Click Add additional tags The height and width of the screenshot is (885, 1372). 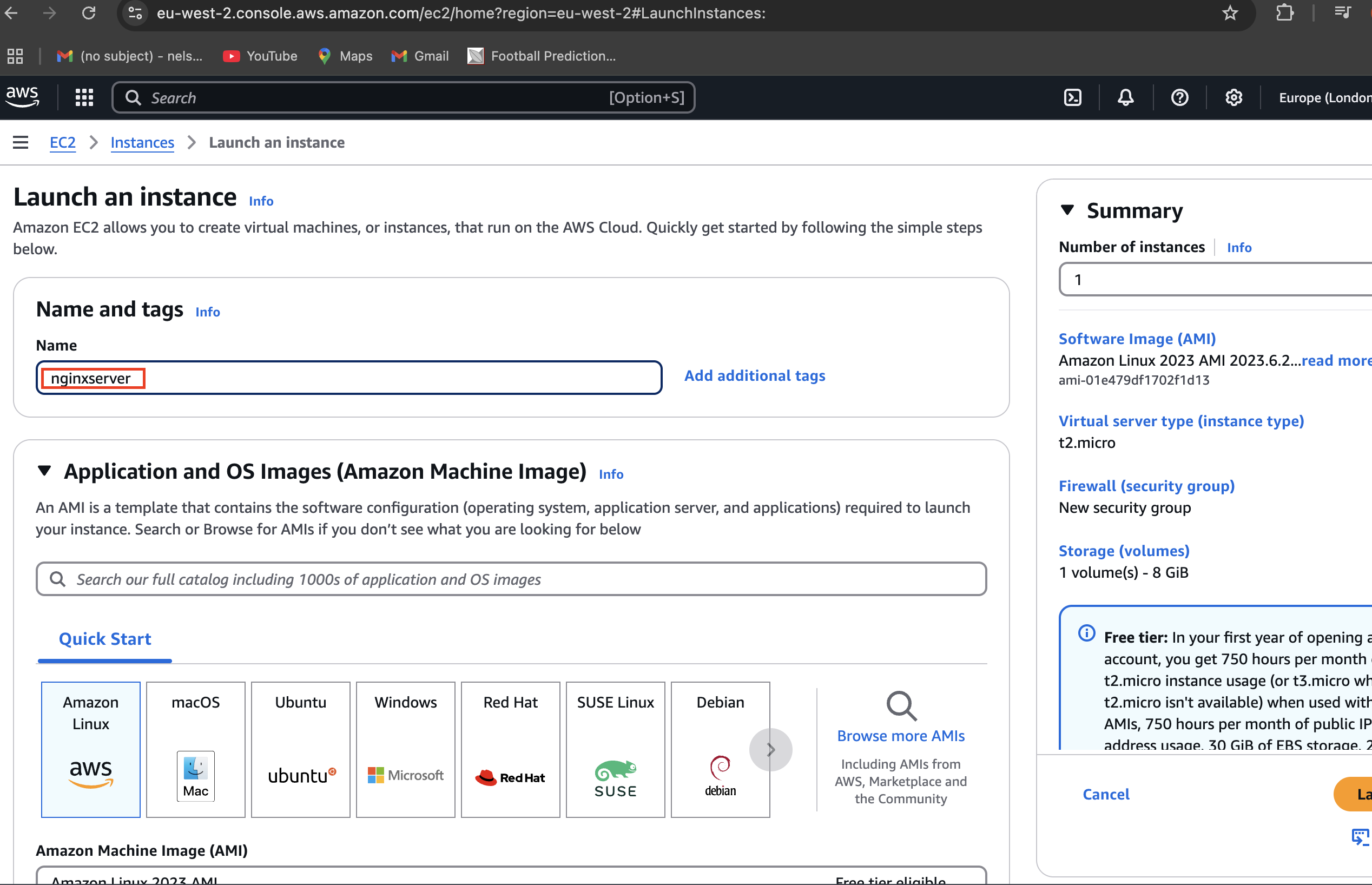(x=755, y=375)
